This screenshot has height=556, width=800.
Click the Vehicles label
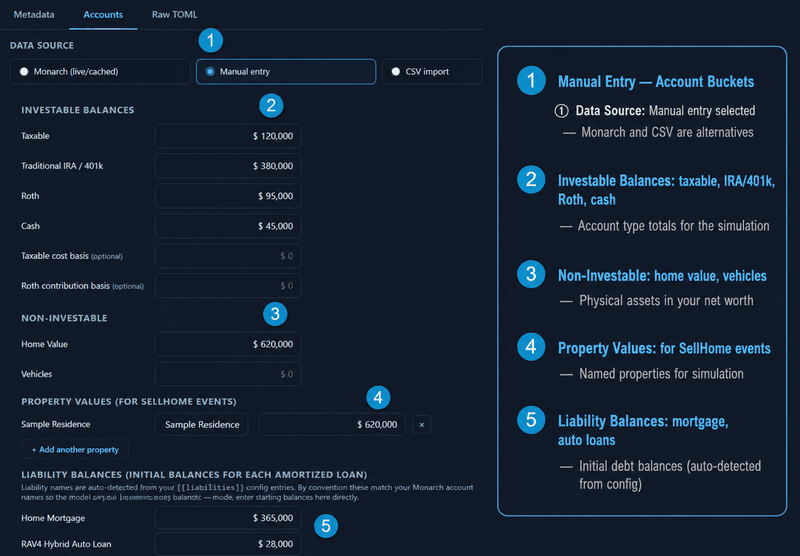(36, 374)
